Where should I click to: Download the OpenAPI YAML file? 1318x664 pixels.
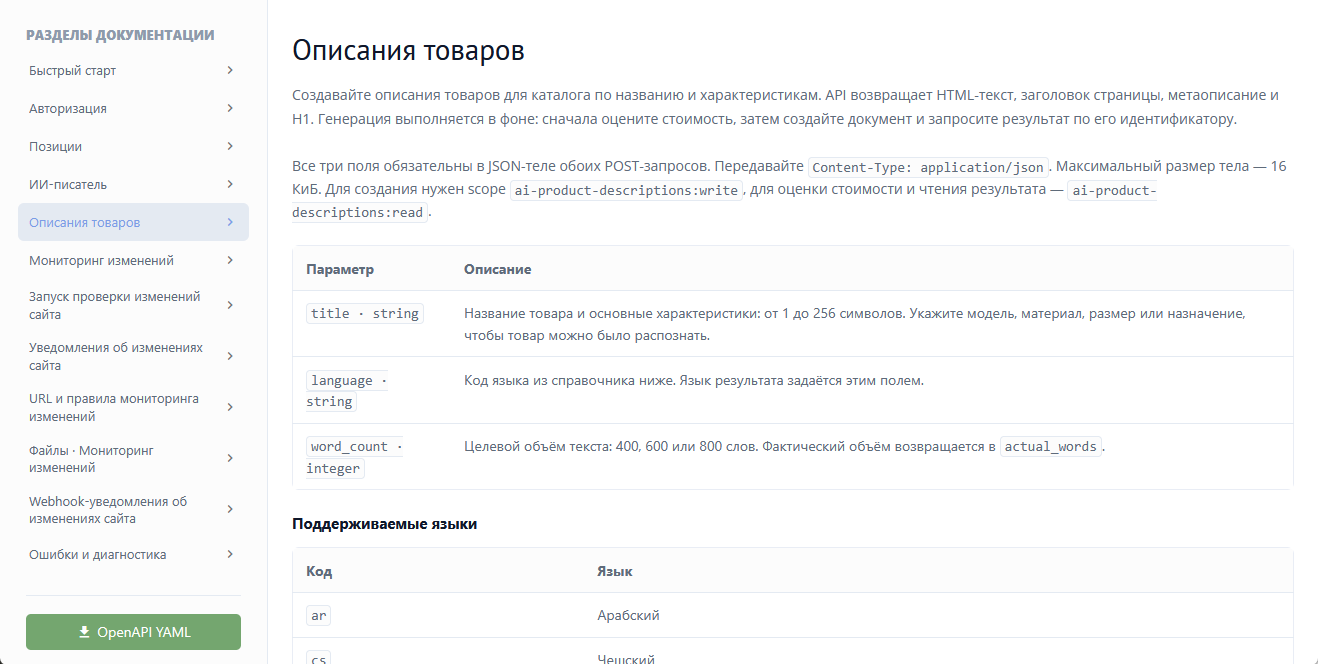(x=133, y=632)
